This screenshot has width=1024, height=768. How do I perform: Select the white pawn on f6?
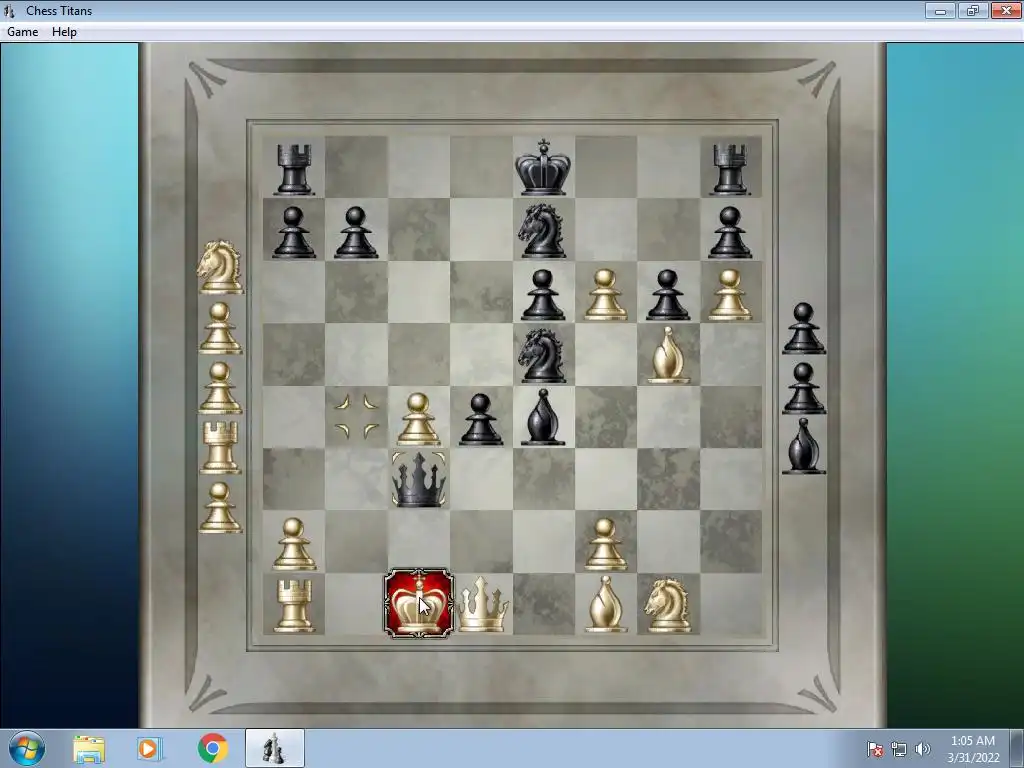coord(605,295)
